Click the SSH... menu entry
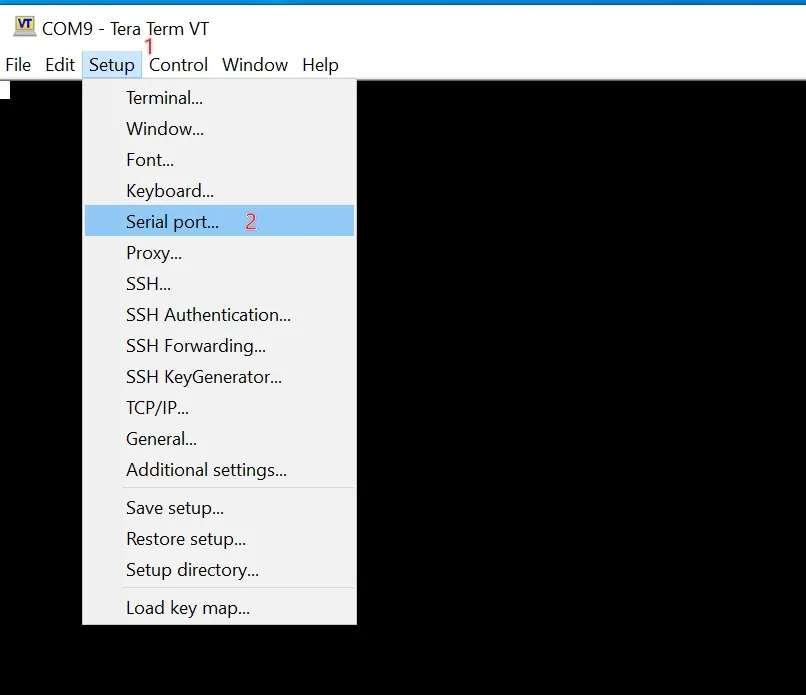806x695 pixels. (x=219, y=284)
